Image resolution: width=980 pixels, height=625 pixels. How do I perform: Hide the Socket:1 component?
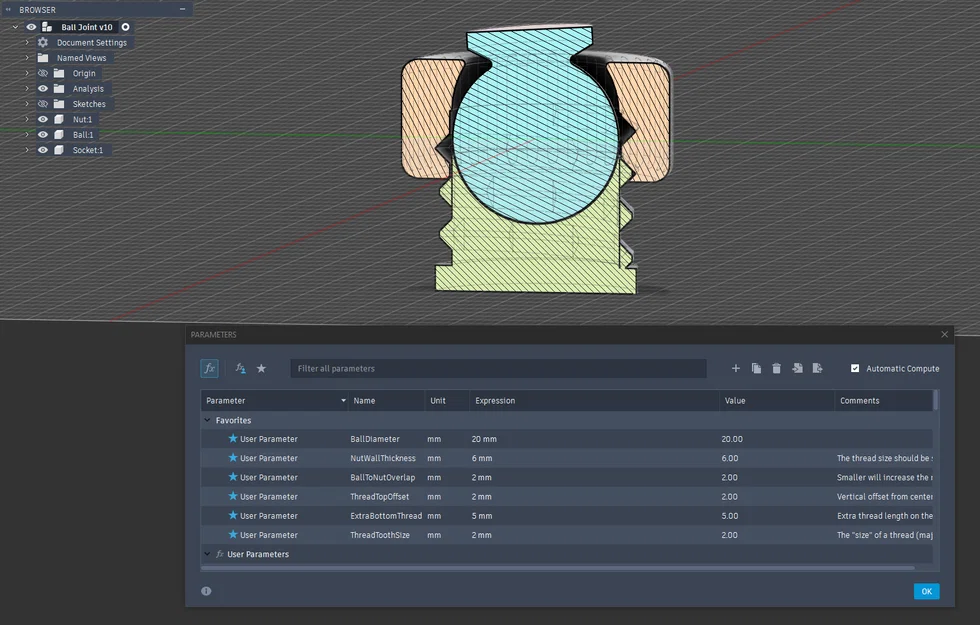[42, 150]
